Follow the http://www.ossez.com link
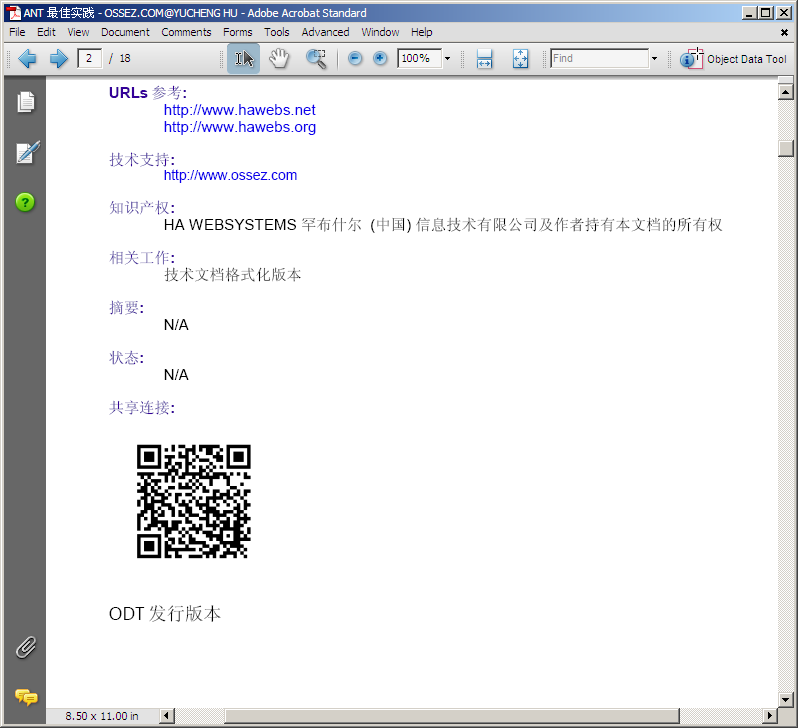798x728 pixels. (230, 175)
